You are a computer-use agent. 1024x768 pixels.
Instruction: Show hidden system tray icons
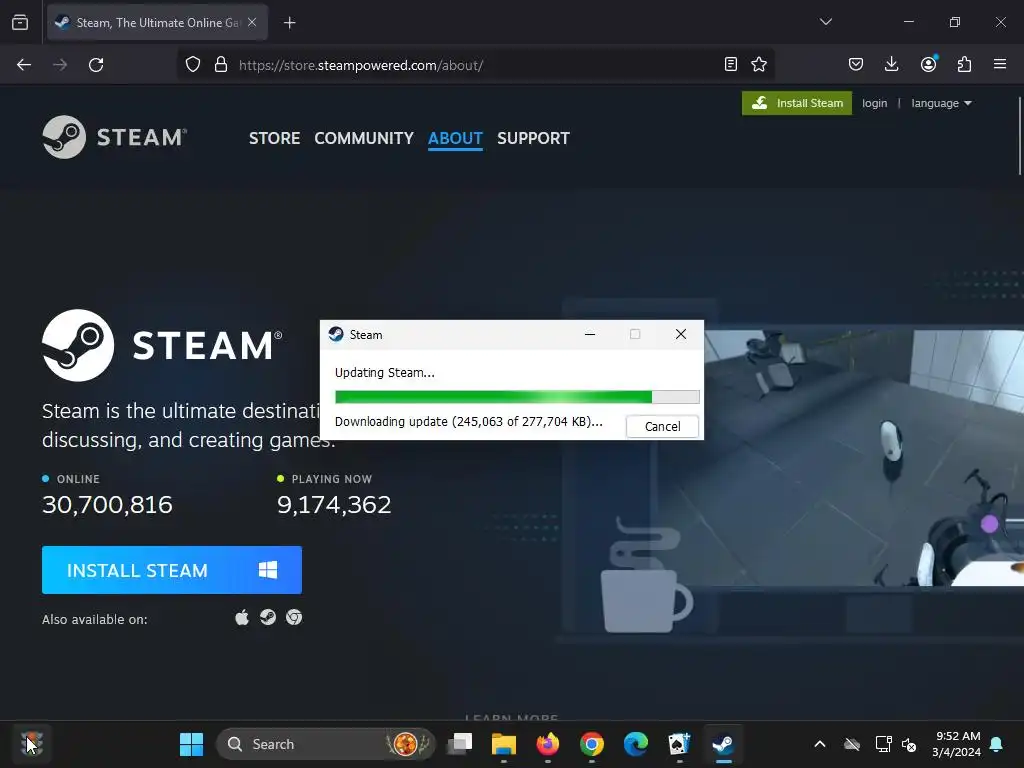pos(820,744)
